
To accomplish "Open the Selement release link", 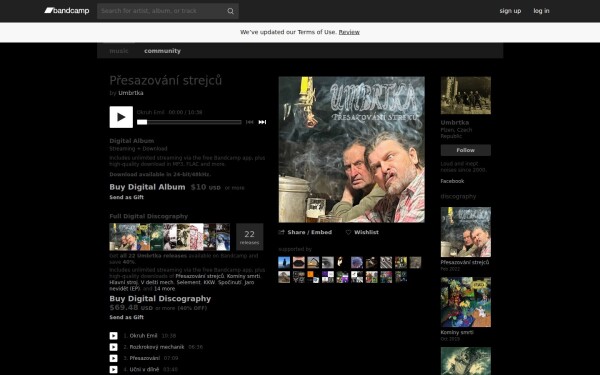I will click(188, 282).
